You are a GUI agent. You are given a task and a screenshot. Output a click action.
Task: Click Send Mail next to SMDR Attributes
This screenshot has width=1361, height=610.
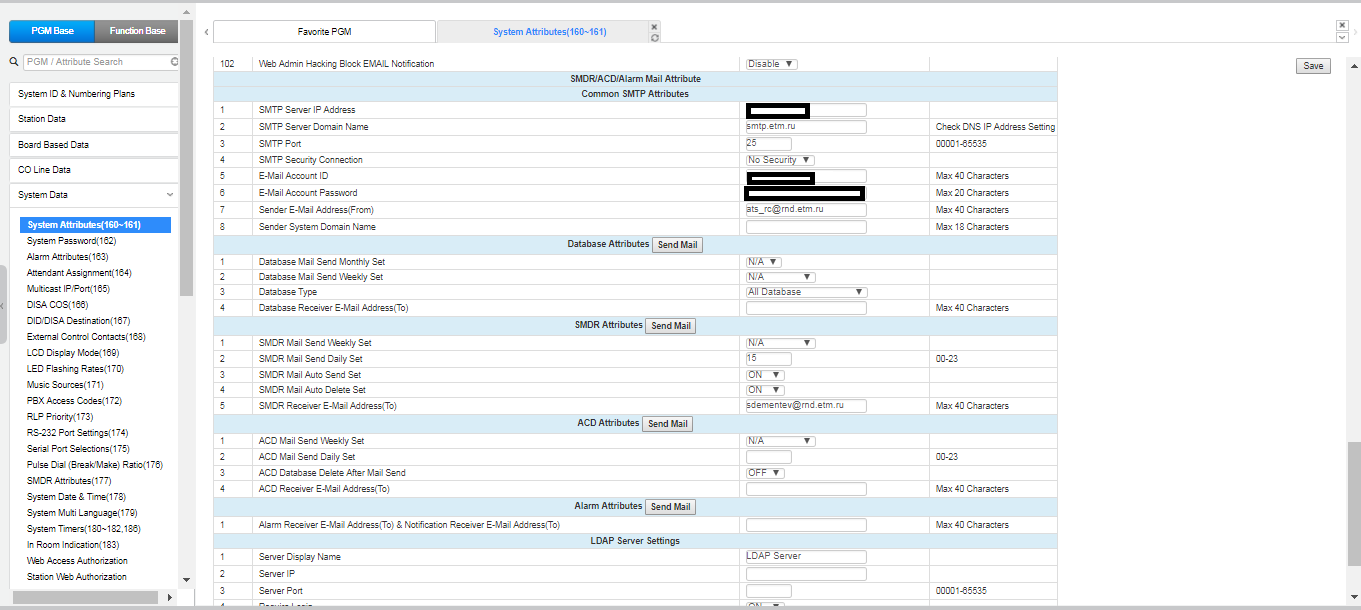[x=669, y=326]
